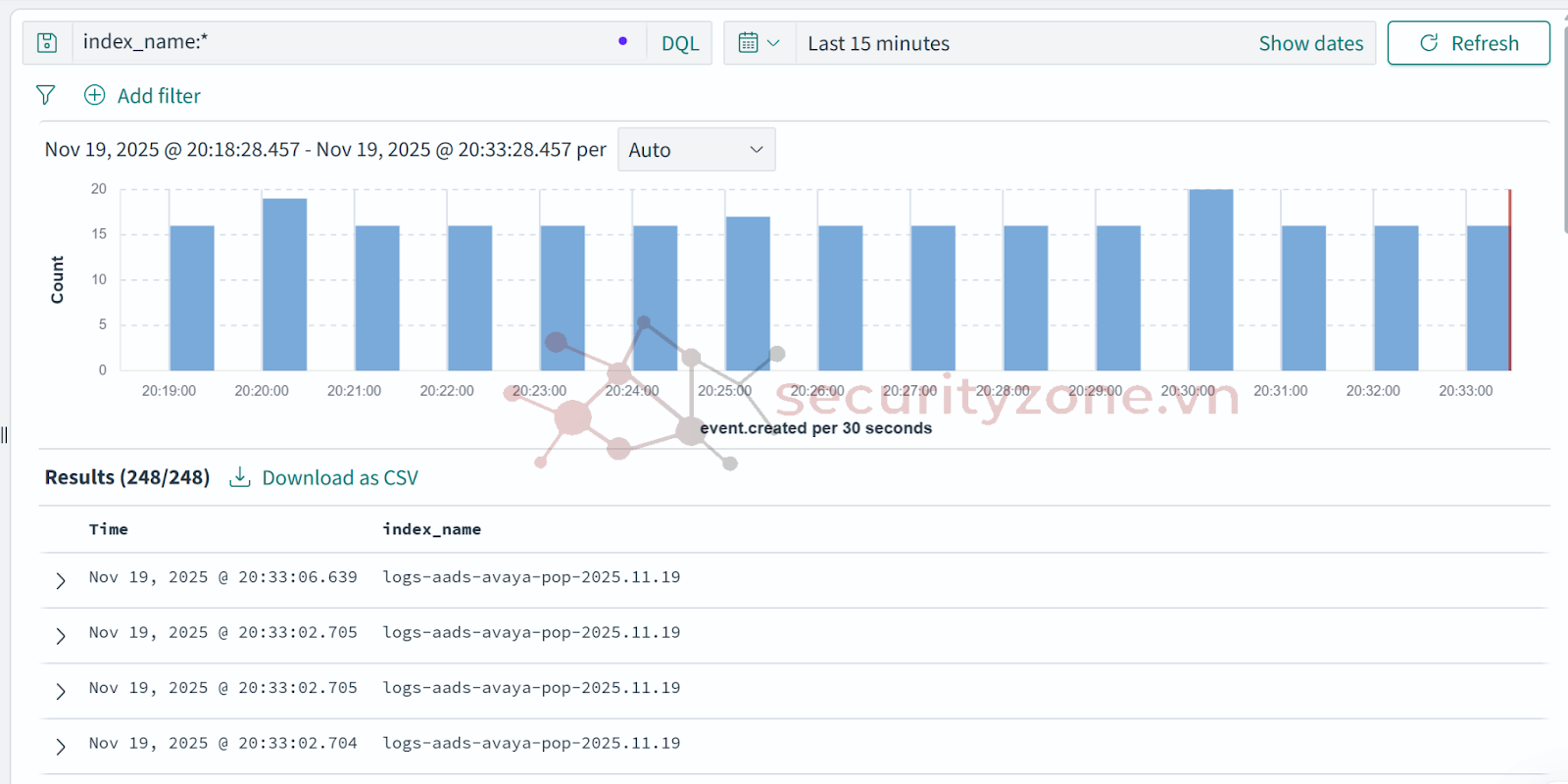Click the index_name column header
Viewport: 1568px width, 784px height.
click(x=431, y=529)
